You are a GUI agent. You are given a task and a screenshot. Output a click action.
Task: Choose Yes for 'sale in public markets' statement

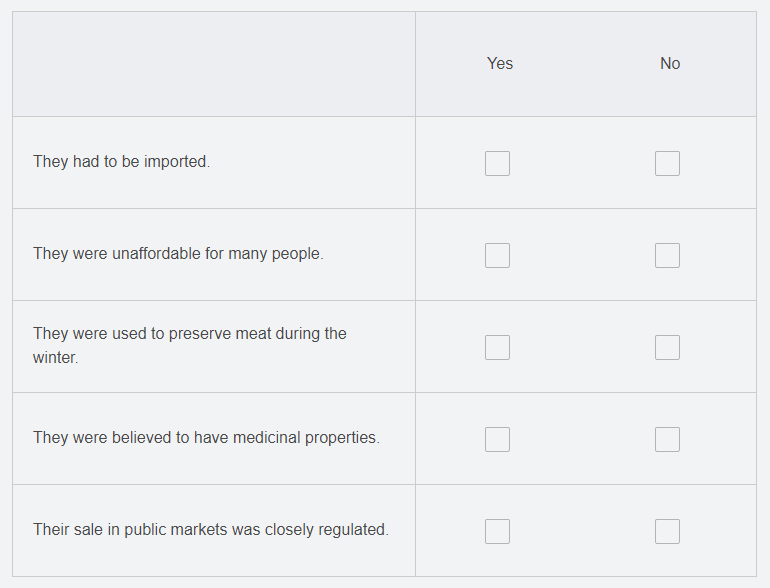pos(497,532)
